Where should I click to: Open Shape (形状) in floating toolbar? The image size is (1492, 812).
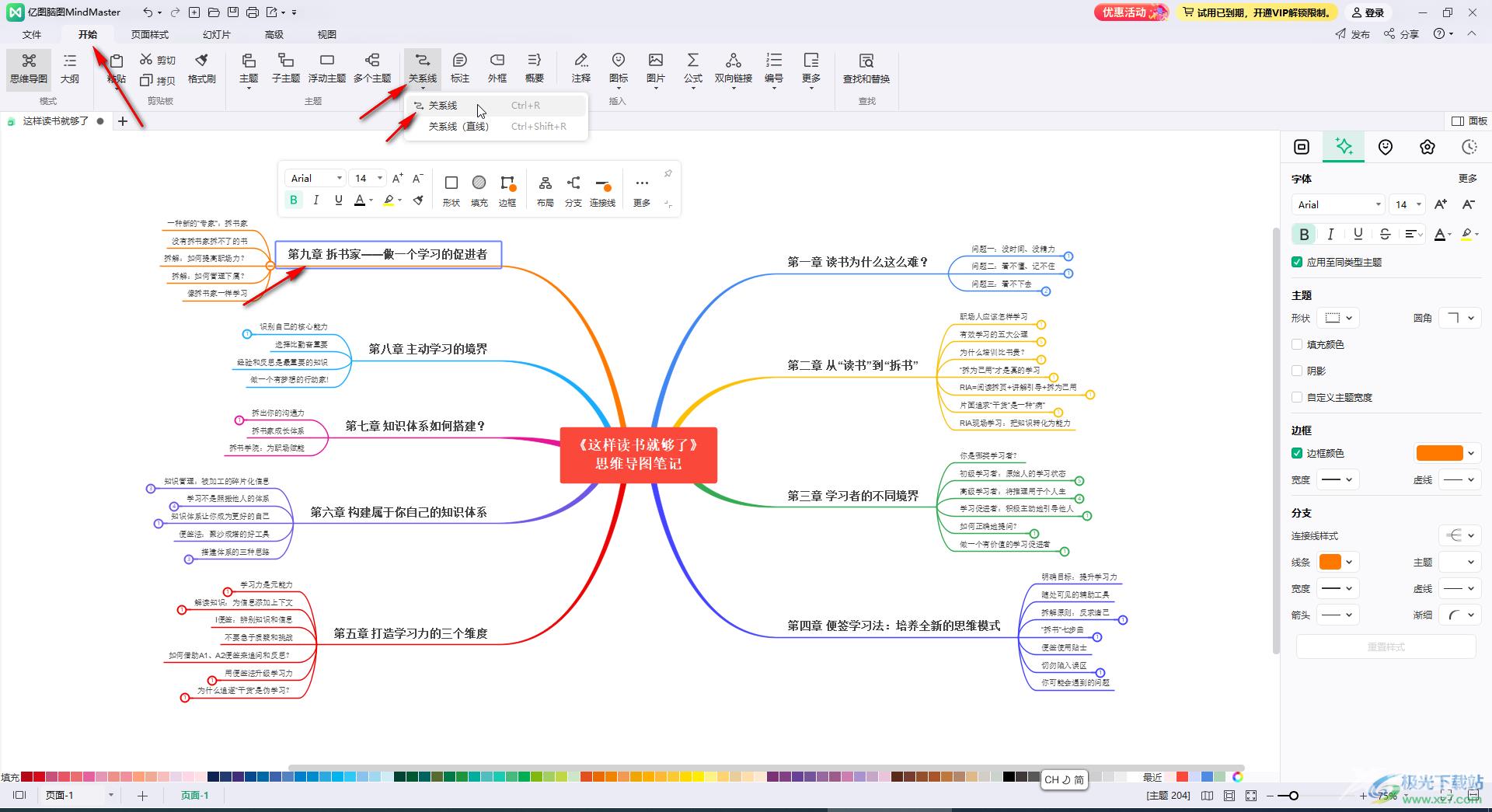point(451,190)
